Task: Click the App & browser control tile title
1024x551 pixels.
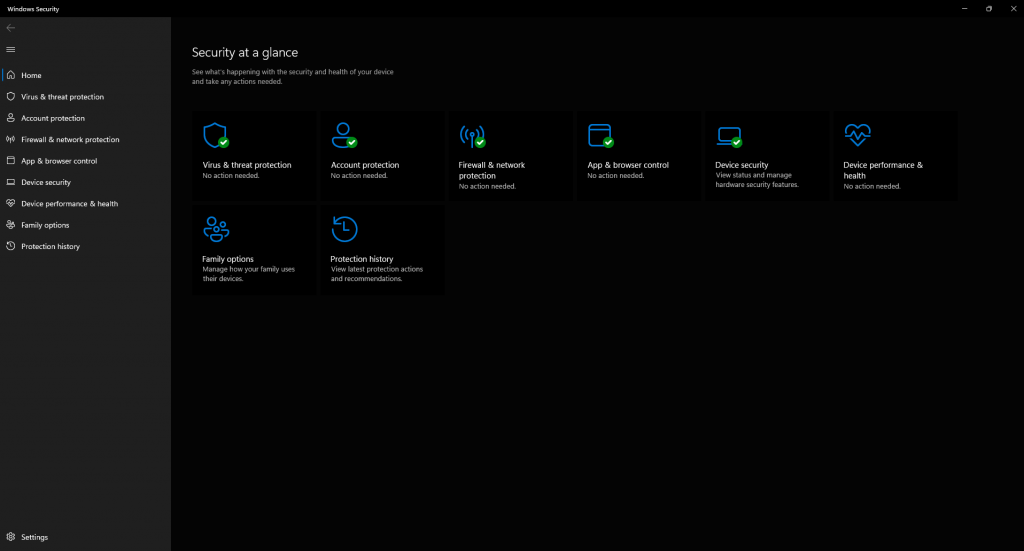Action: pyautogui.click(x=628, y=165)
